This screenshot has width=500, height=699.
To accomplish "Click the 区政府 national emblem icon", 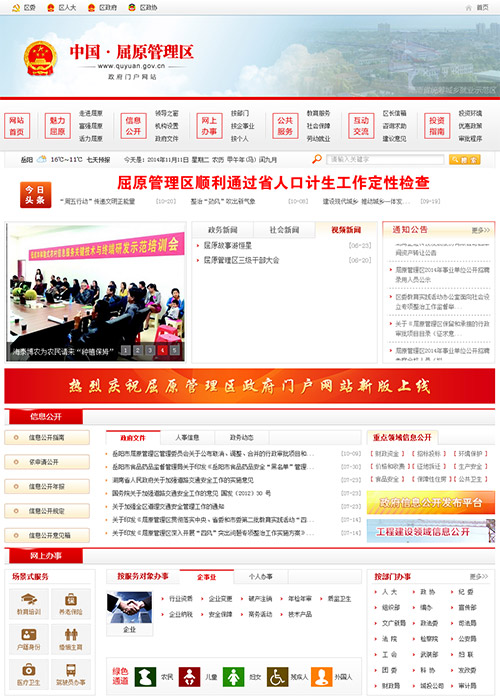I will pyautogui.click(x=91, y=8).
